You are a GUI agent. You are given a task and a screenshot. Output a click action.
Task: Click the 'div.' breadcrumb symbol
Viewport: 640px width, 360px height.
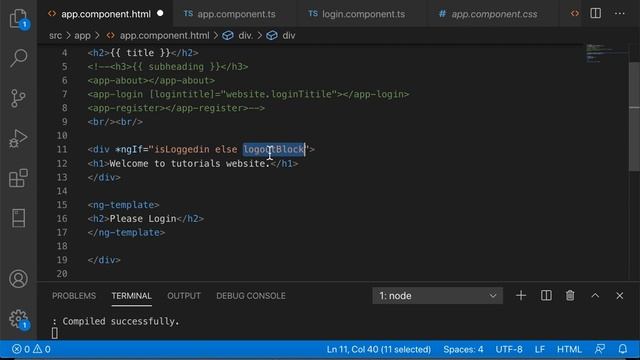point(245,36)
